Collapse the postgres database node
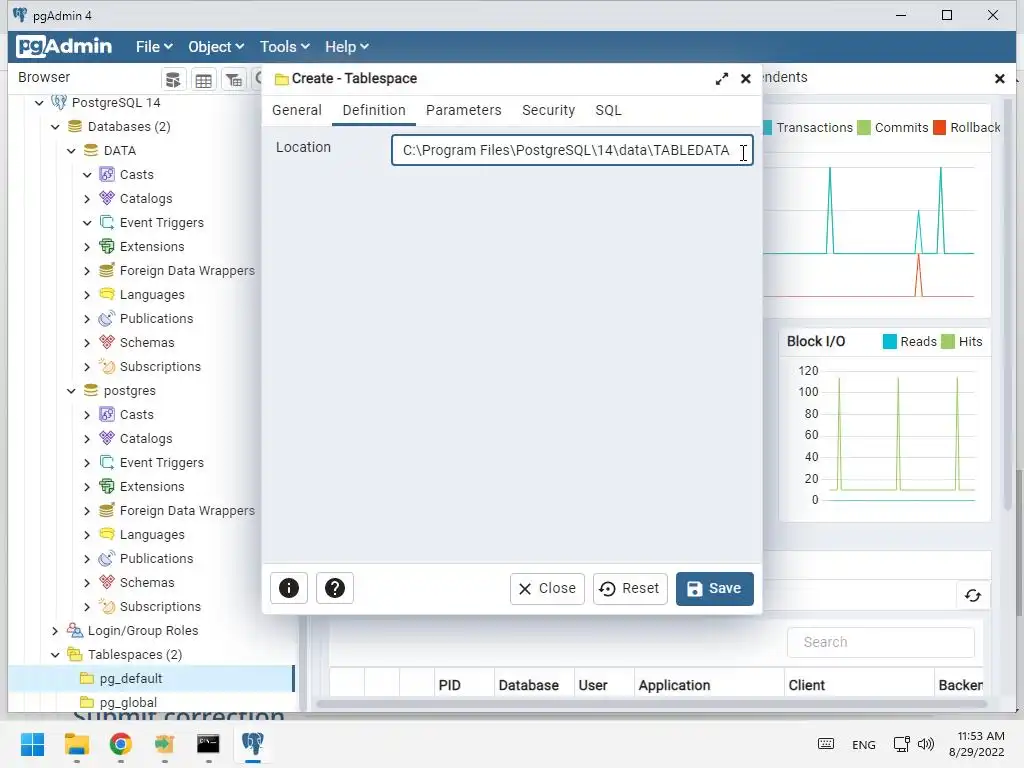 click(x=71, y=391)
